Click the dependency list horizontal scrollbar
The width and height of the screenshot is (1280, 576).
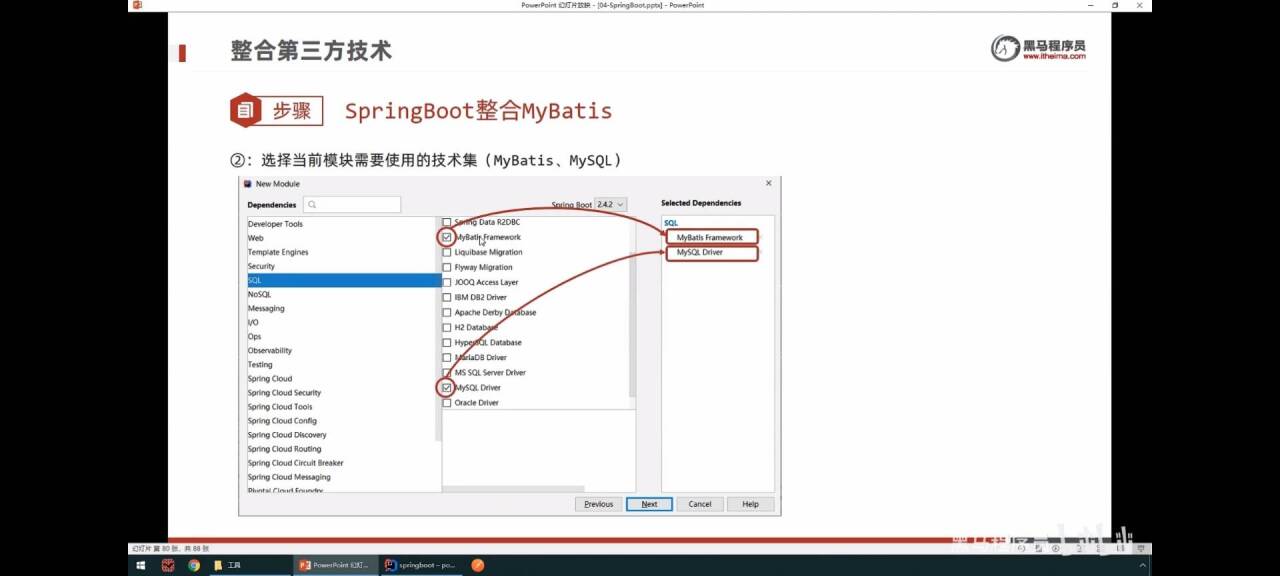513,489
